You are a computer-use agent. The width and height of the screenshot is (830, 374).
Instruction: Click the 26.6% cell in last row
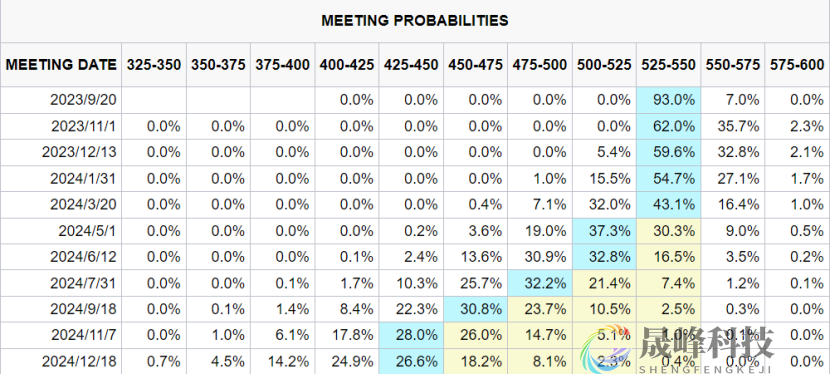[x=411, y=361]
